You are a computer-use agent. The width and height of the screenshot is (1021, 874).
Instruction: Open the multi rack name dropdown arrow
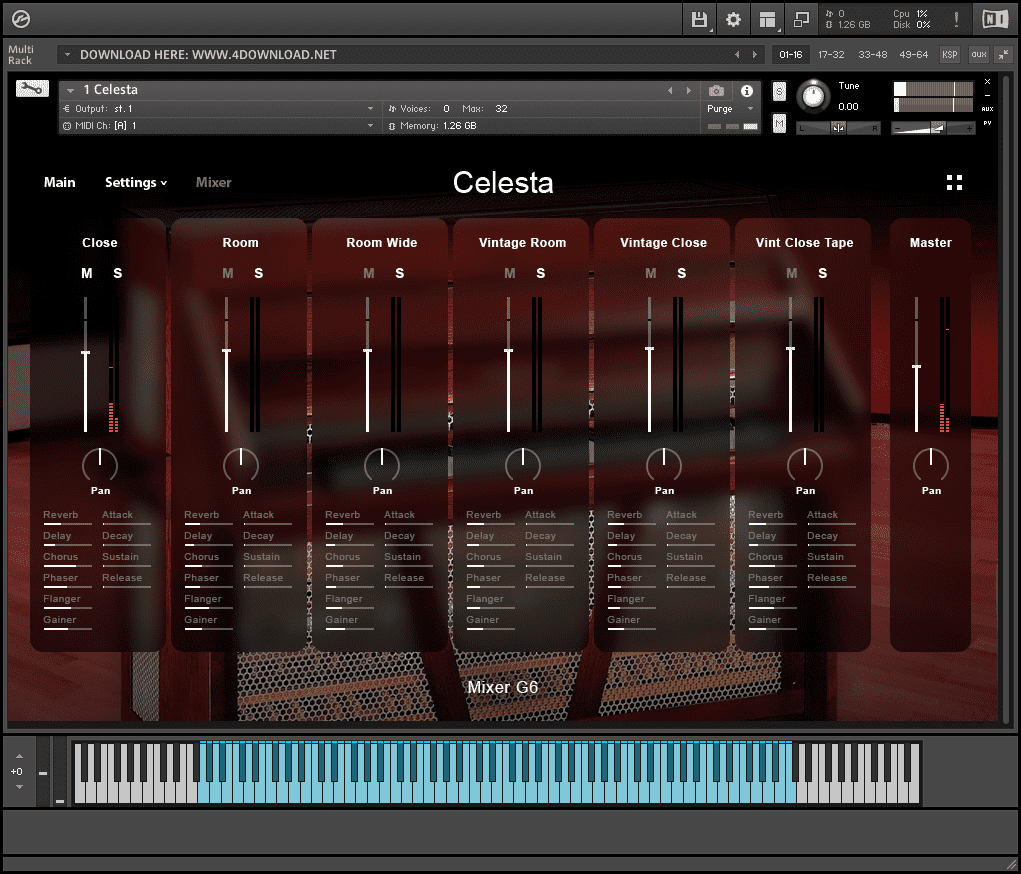pyautogui.click(x=67, y=55)
